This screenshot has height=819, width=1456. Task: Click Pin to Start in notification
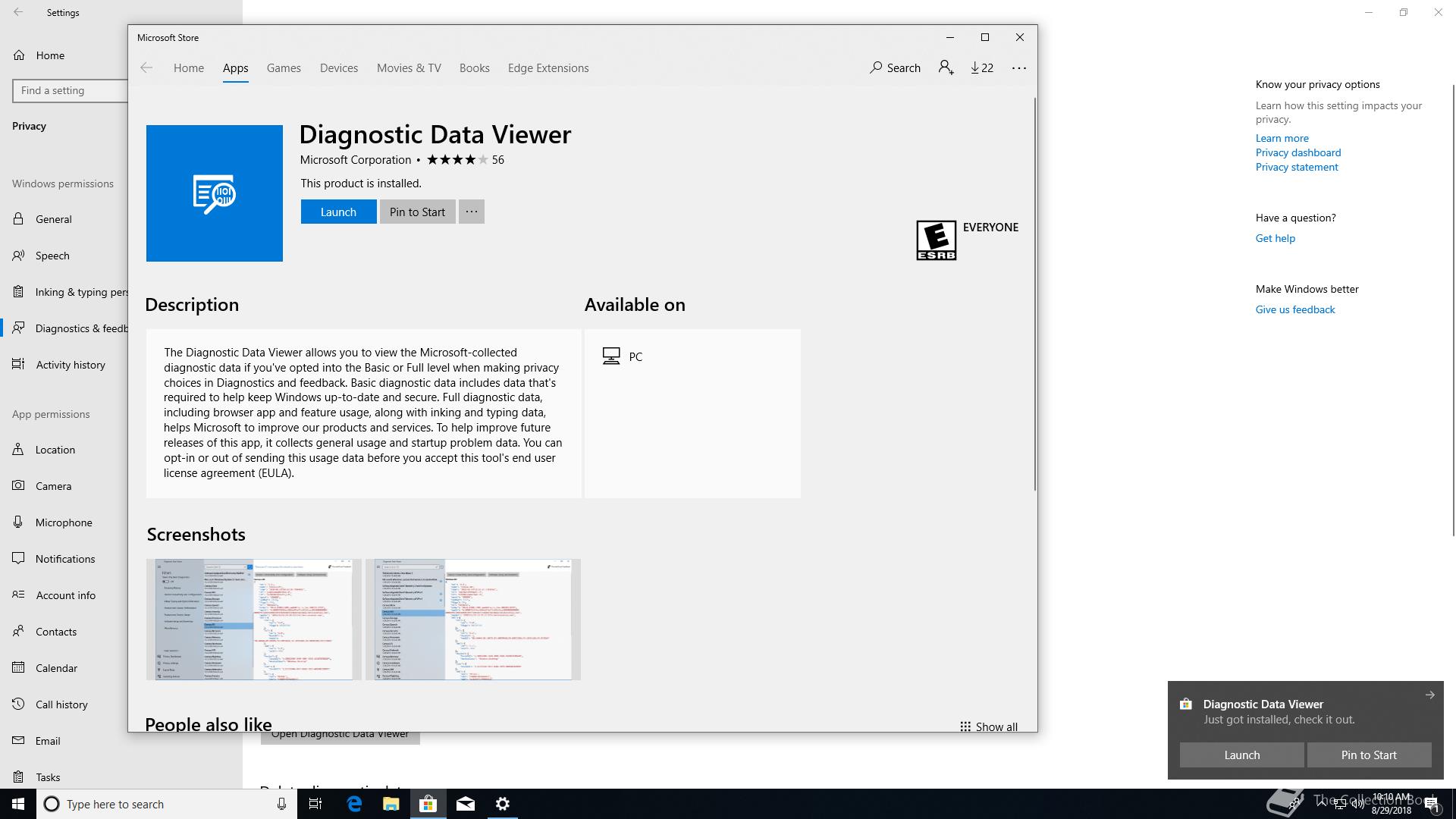tap(1369, 755)
